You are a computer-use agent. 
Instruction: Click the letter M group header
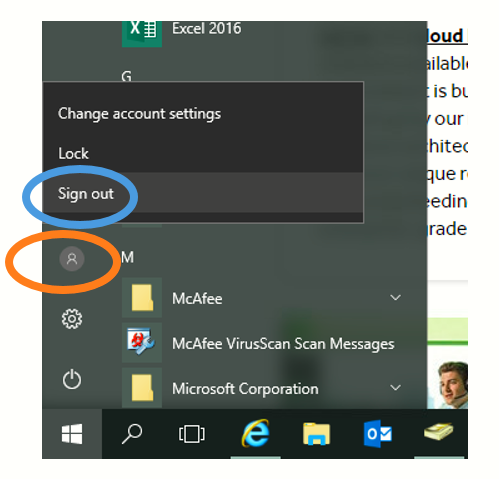(127, 257)
